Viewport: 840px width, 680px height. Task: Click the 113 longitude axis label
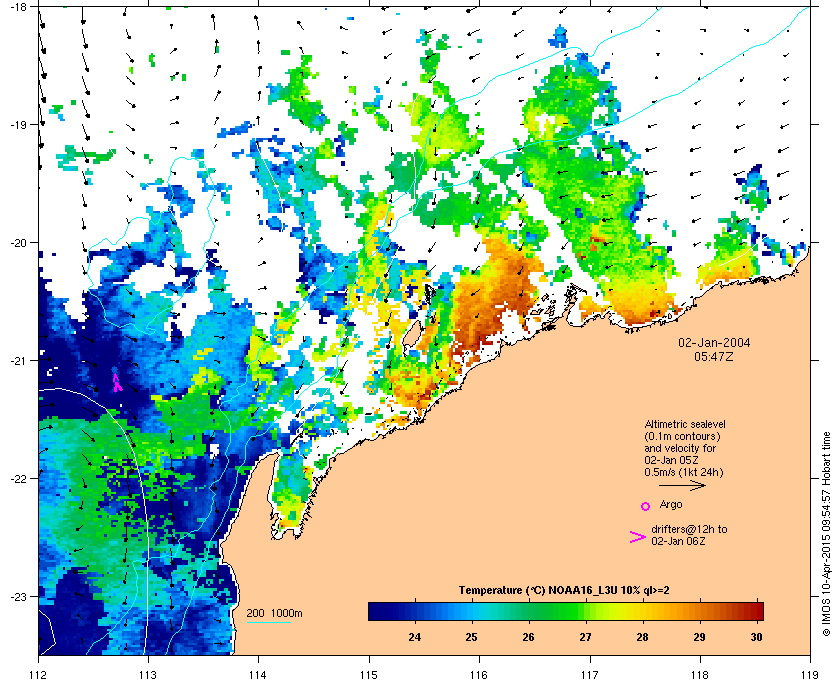(x=148, y=674)
